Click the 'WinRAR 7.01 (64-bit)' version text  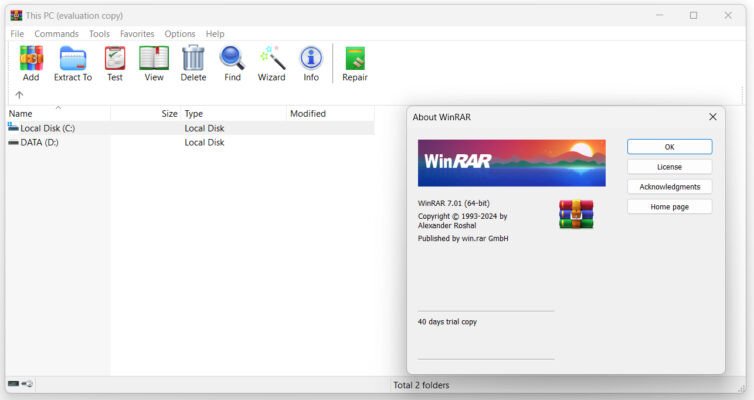pyautogui.click(x=454, y=203)
